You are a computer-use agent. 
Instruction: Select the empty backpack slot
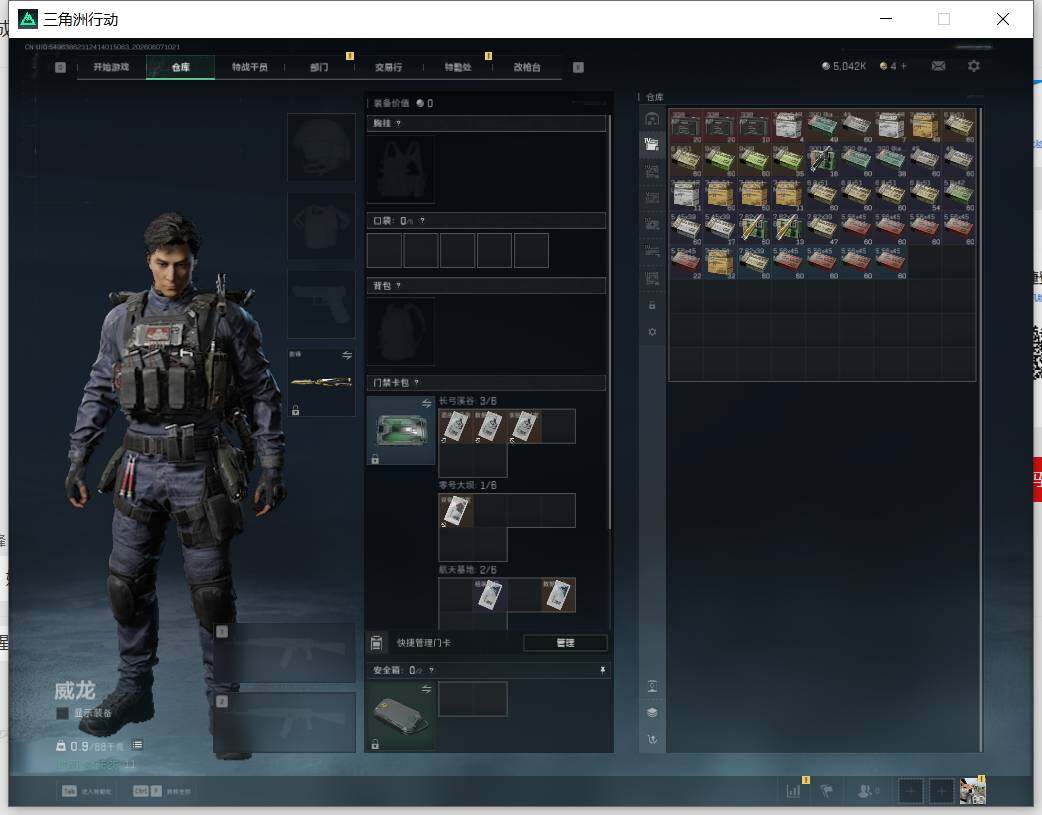coord(401,331)
